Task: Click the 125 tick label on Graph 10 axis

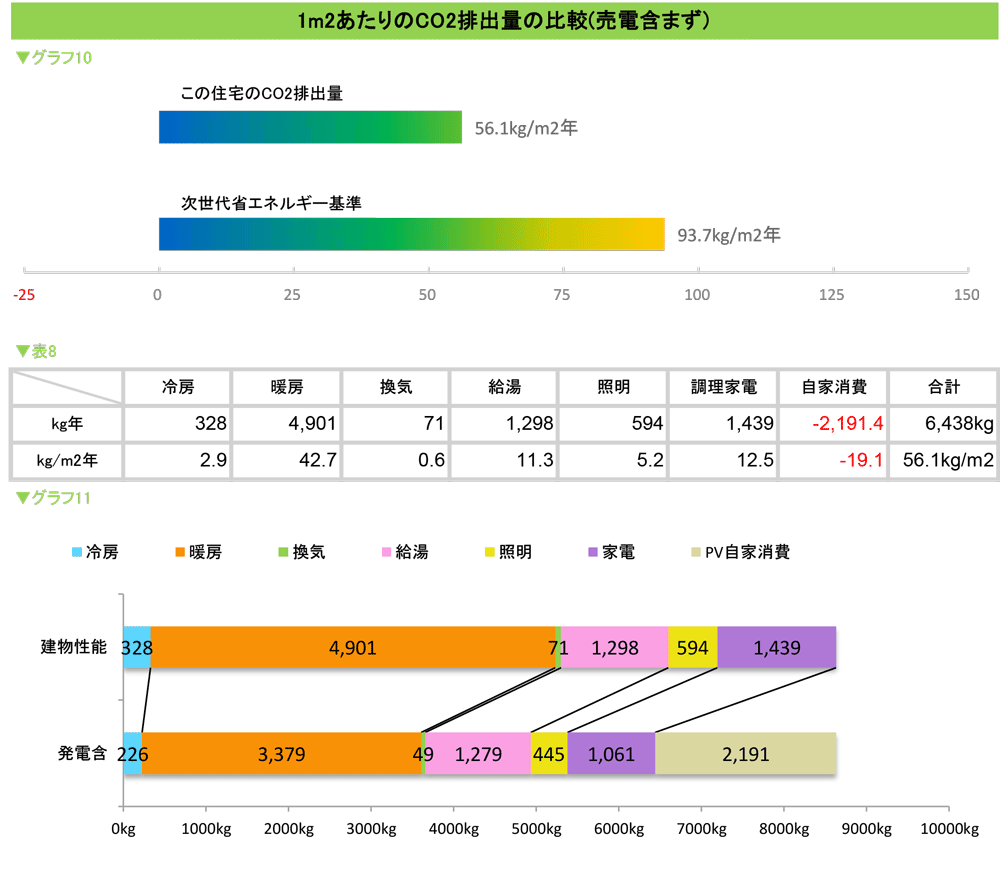Action: point(832,295)
